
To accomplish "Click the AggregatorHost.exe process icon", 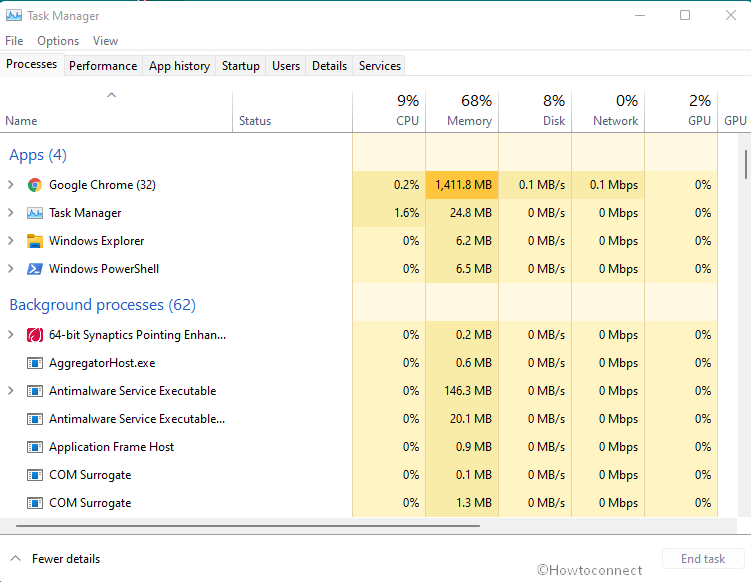I will [x=34, y=363].
